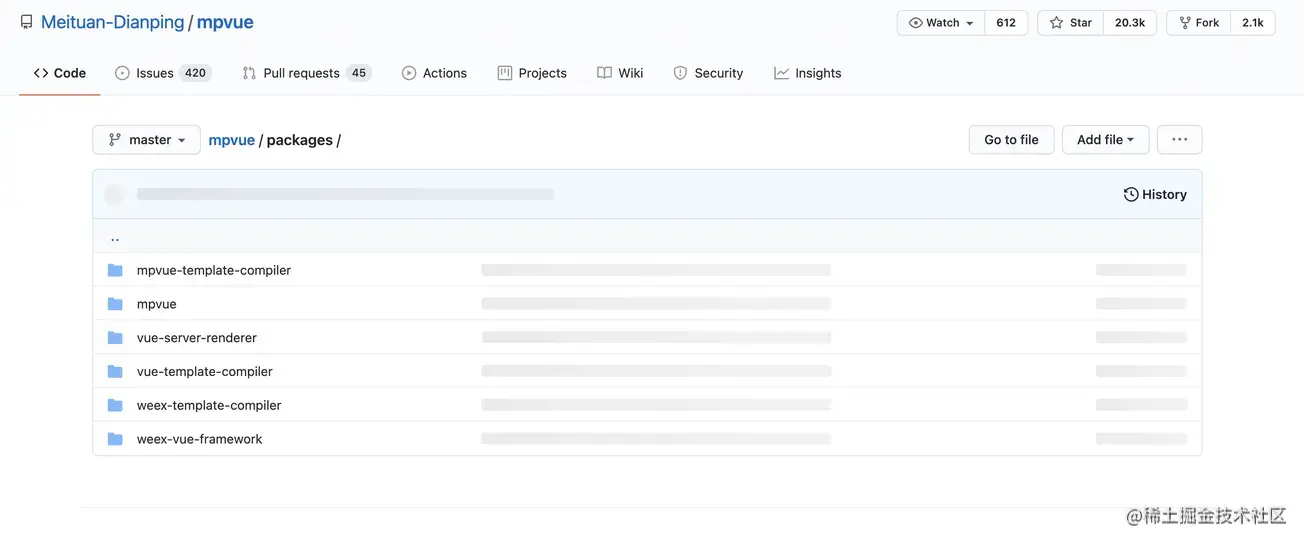Click the folder icon for vue-template-compiler
Viewport: 1304px width, 543px height.
115,371
